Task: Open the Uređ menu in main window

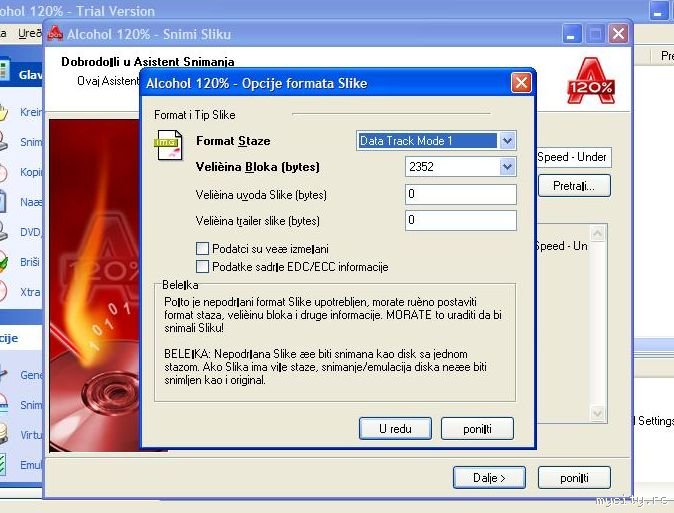Action: pos(30,33)
